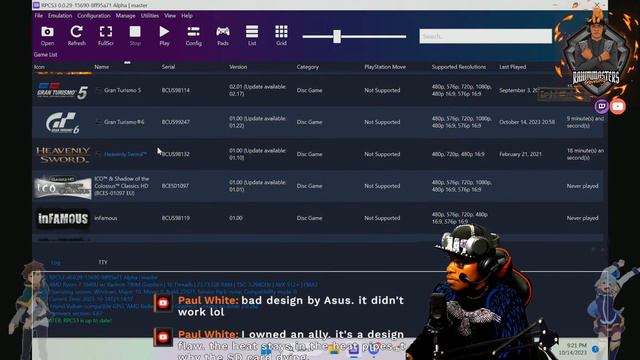This screenshot has height=360, width=640.
Task: Toggle fullscreen with FullScr icon
Action: click(x=106, y=36)
